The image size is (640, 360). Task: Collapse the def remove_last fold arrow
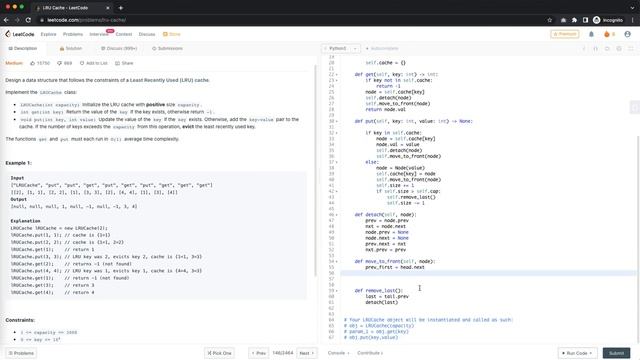[x=336, y=291]
